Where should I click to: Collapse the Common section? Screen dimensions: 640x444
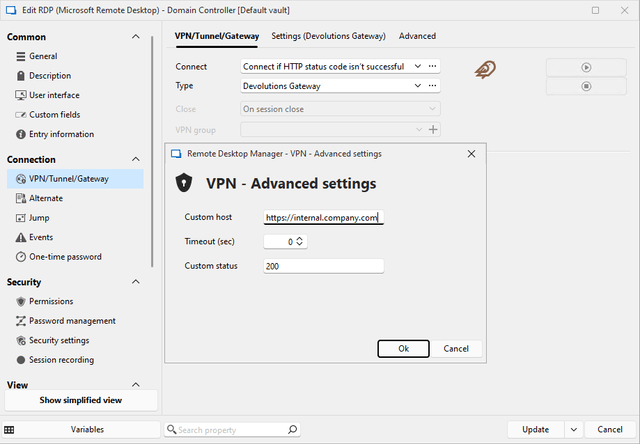pos(136,37)
